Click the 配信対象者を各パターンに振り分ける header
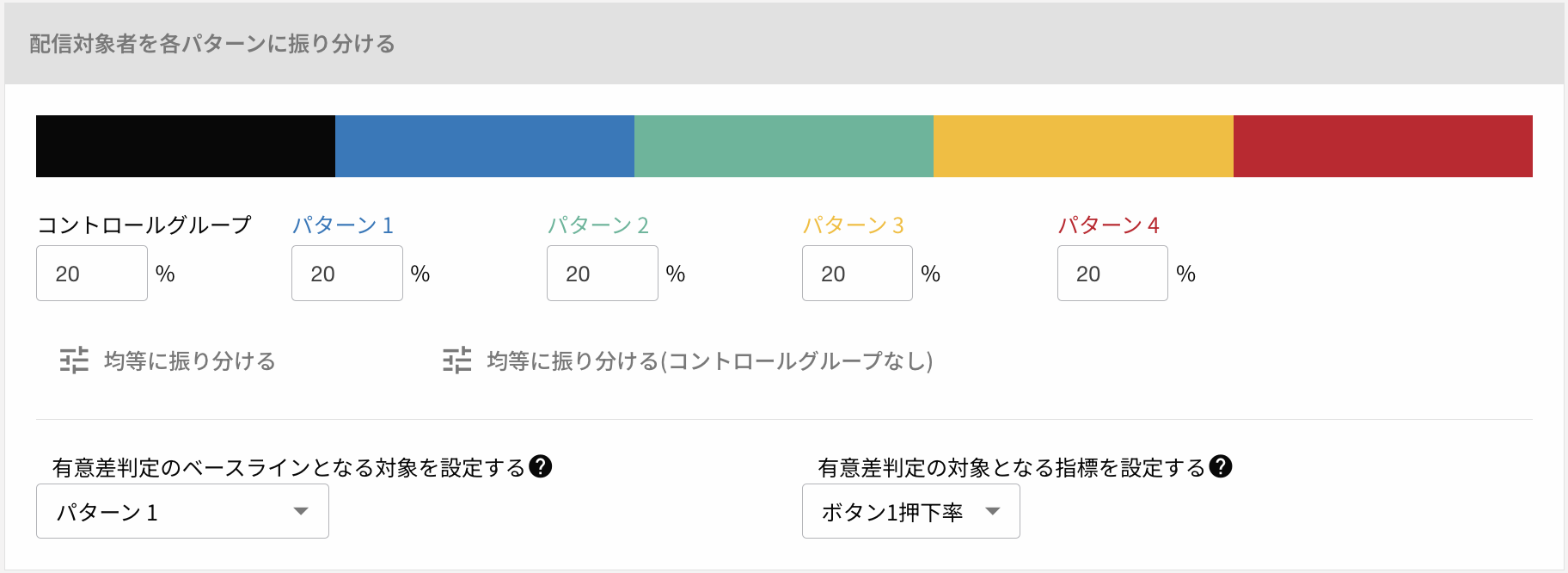Viewport: 1568px width, 573px height. (212, 44)
